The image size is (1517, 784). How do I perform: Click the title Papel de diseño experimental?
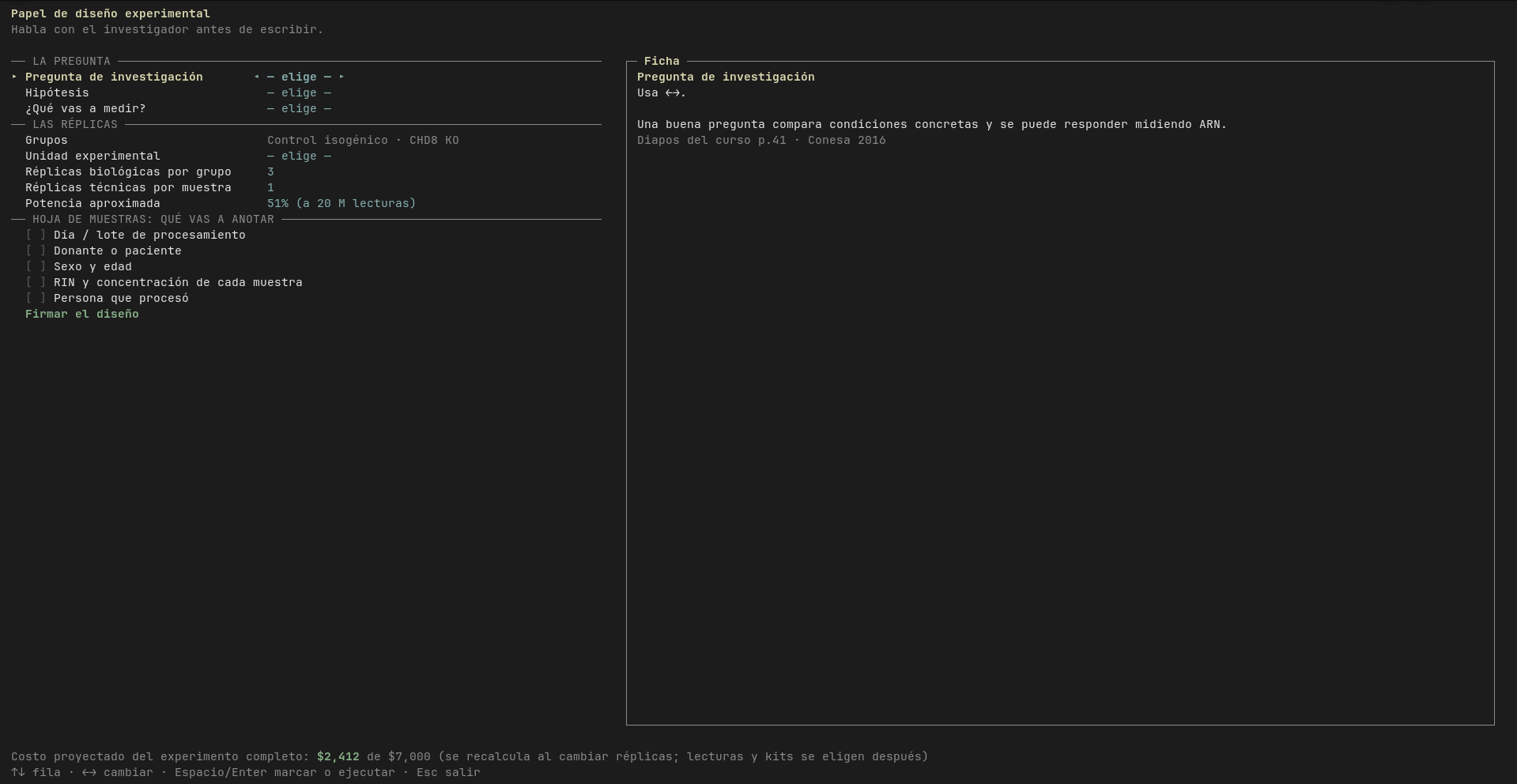coord(111,13)
